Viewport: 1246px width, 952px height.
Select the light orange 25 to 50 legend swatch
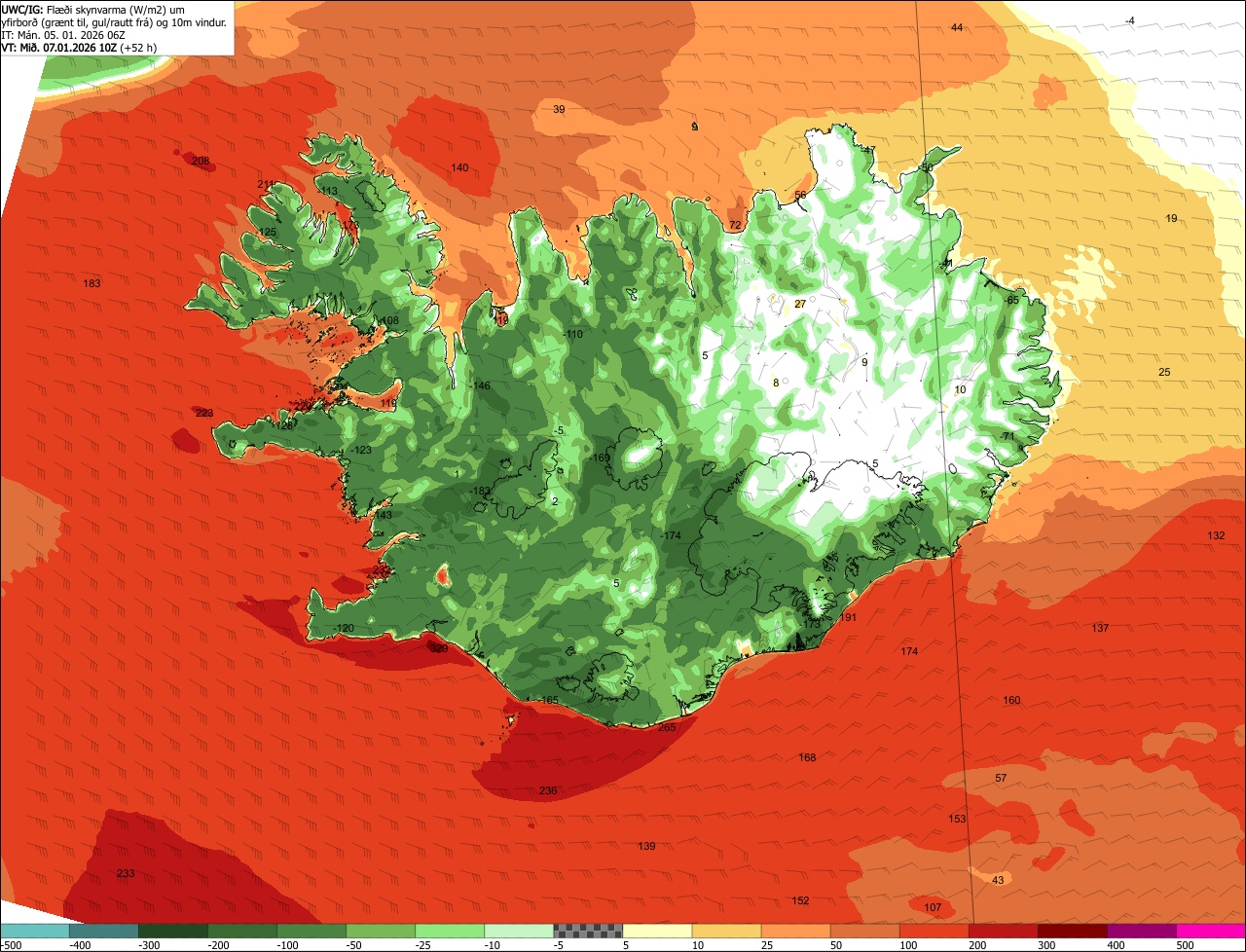tap(796, 931)
